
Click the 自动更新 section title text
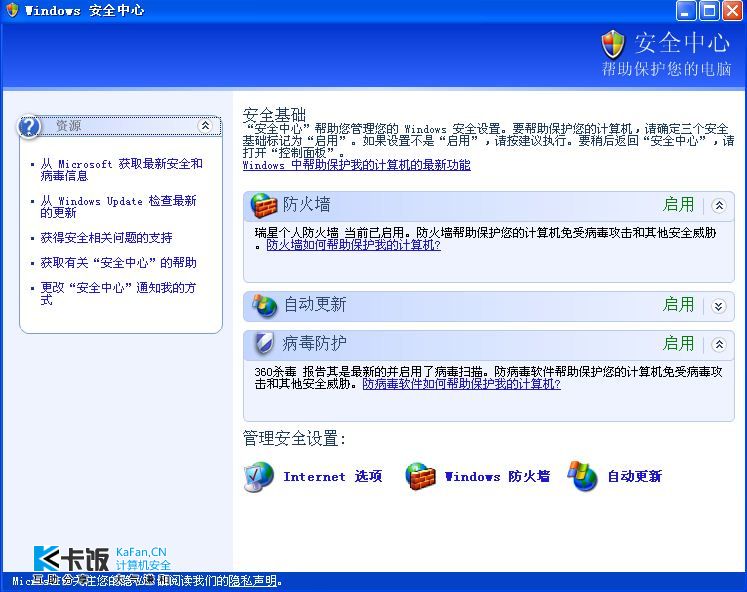pyautogui.click(x=315, y=305)
